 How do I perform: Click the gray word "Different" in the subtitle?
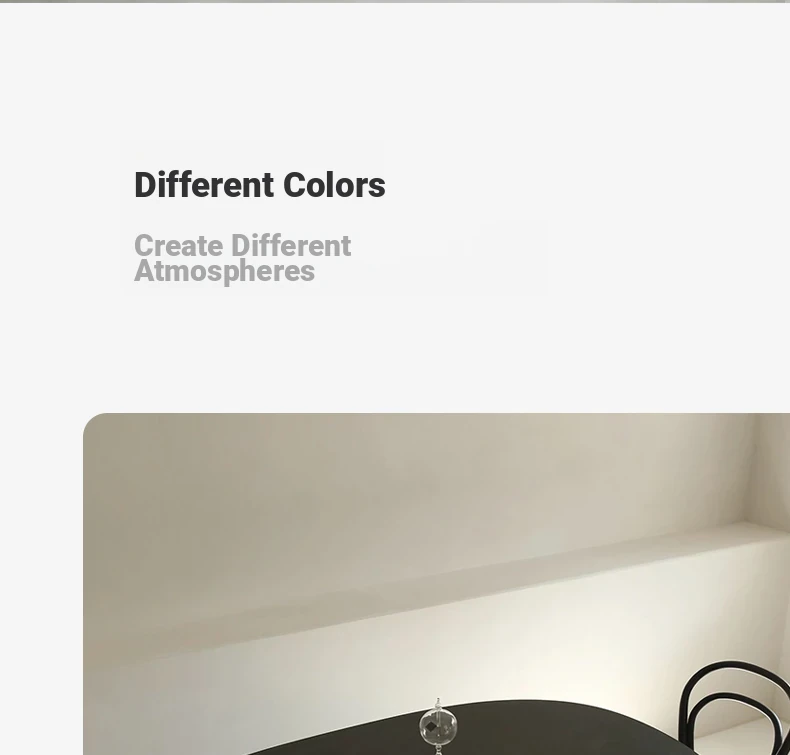pyautogui.click(x=291, y=246)
